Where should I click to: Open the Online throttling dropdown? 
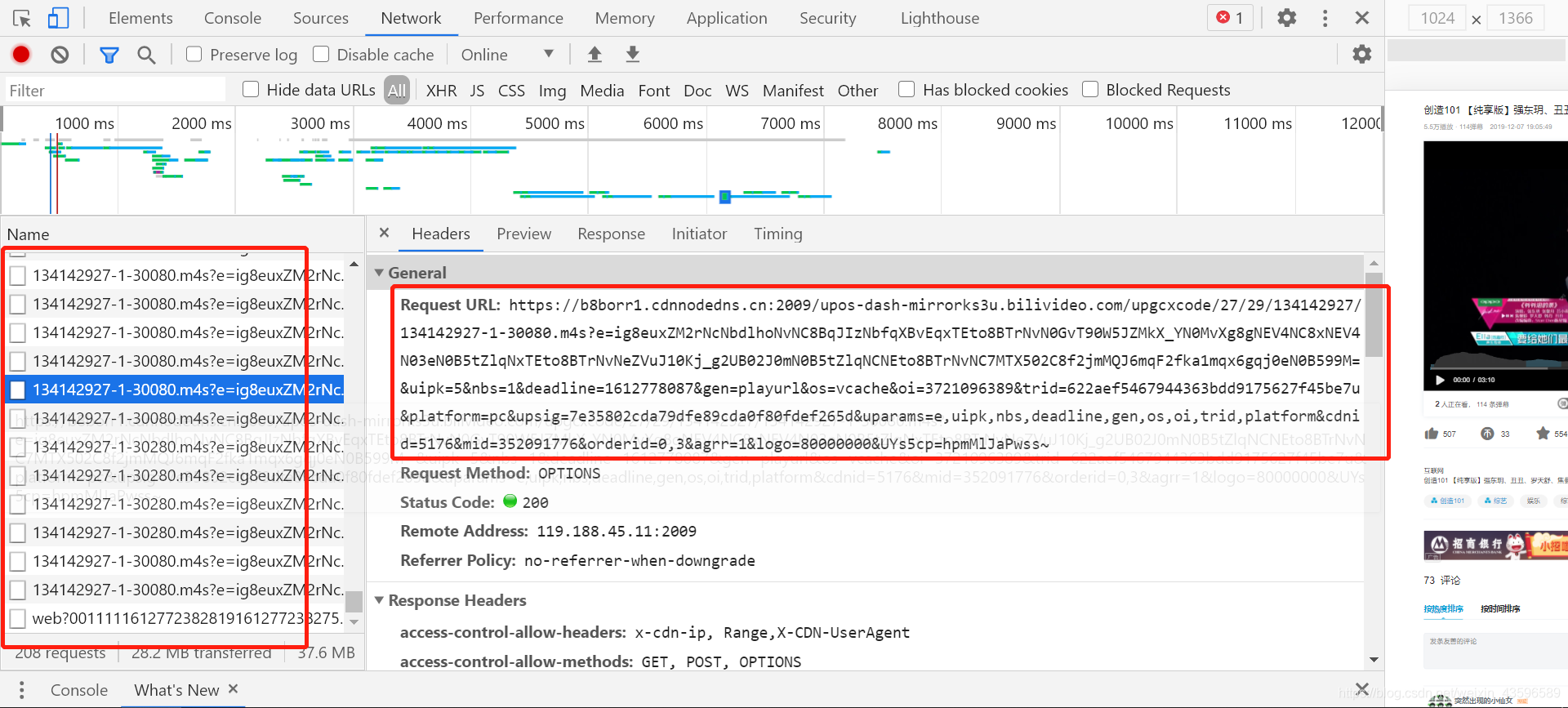506,55
